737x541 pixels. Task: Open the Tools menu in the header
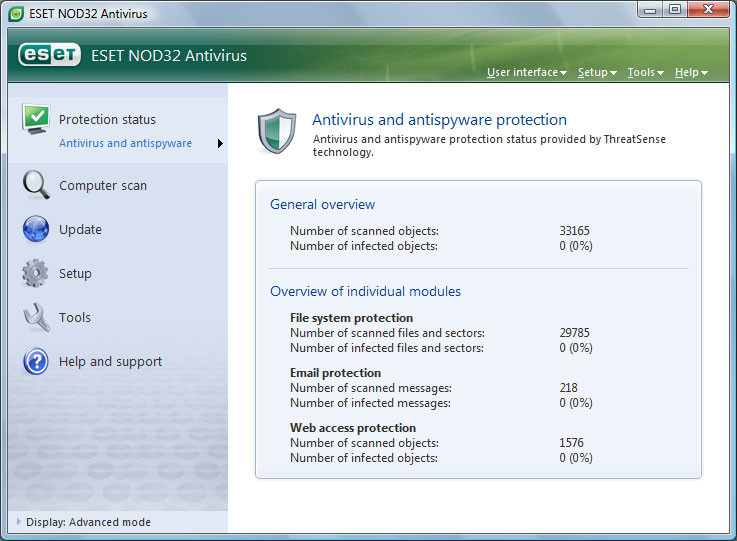(645, 72)
